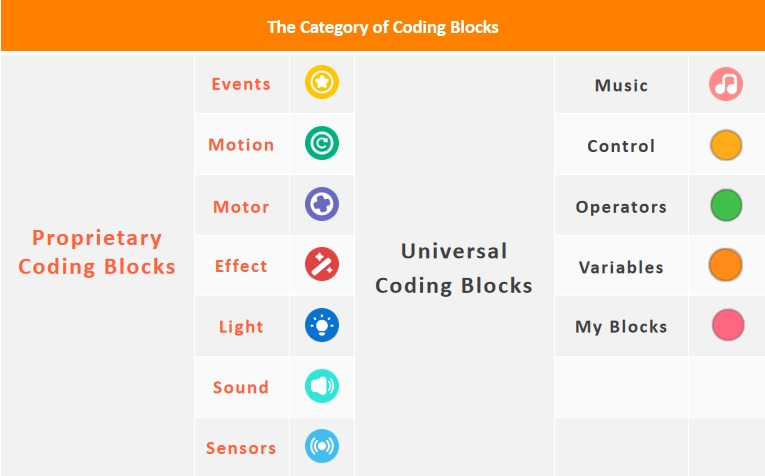765x476 pixels.
Task: Select the teal Sound speaker icon
Action: tap(322, 386)
